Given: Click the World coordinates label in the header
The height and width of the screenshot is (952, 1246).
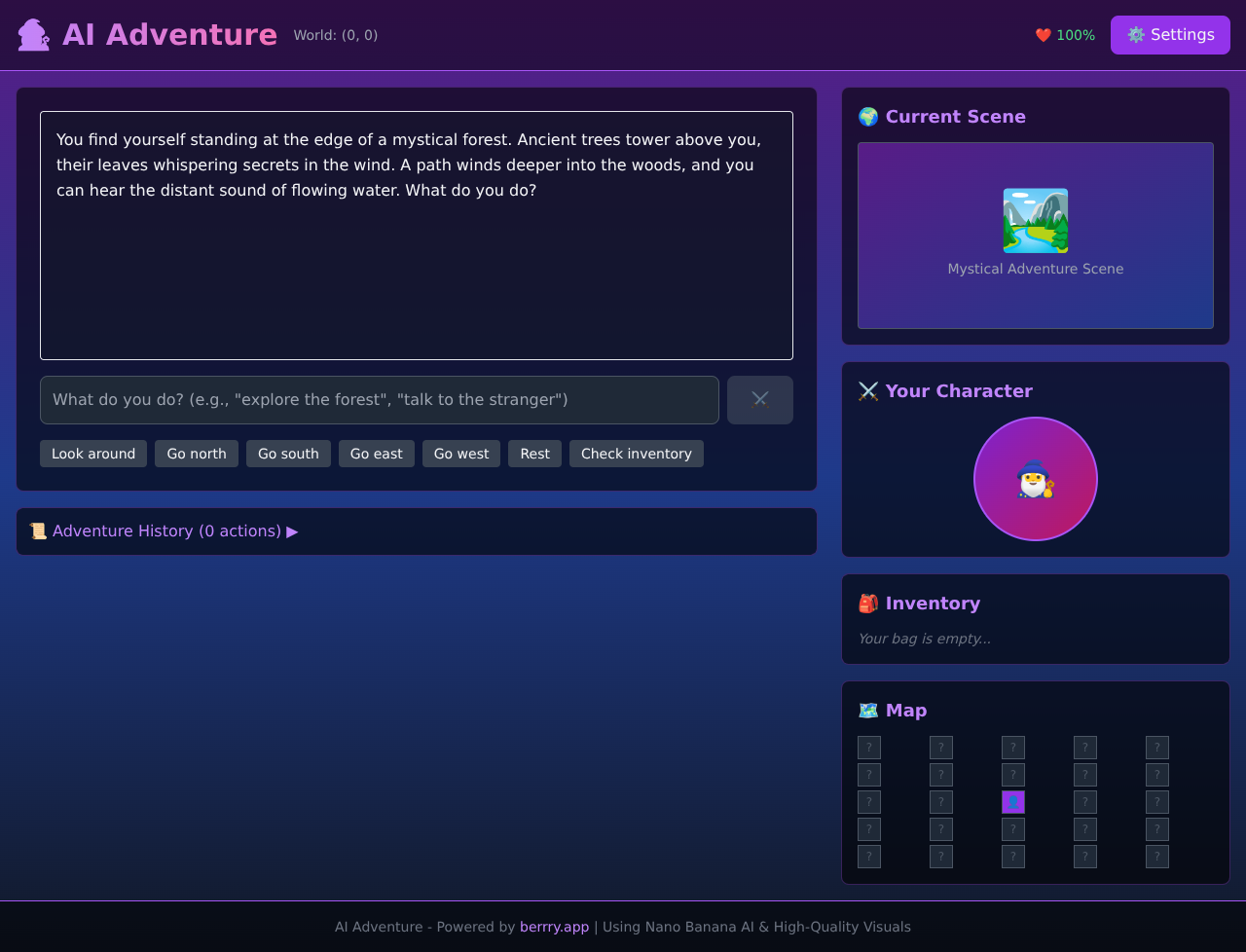Looking at the screenshot, I should point(336,34).
